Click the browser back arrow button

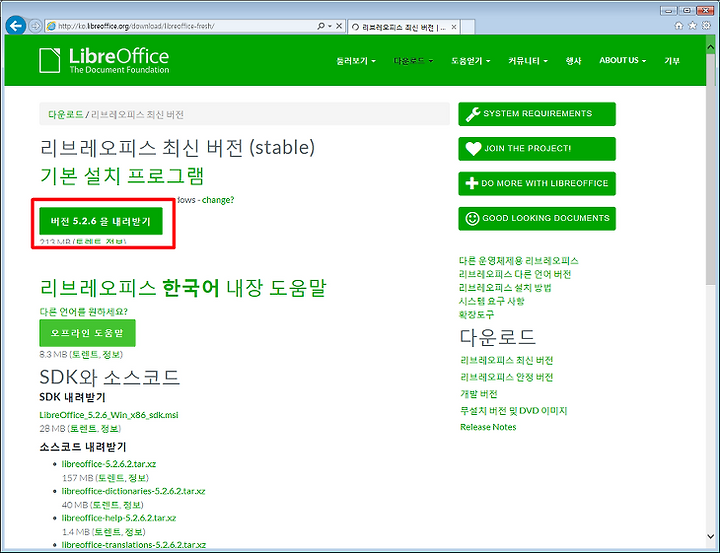tap(16, 26)
